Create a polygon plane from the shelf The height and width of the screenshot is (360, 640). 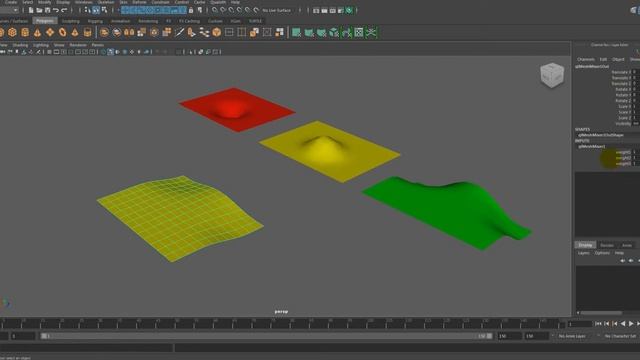pos(50,33)
